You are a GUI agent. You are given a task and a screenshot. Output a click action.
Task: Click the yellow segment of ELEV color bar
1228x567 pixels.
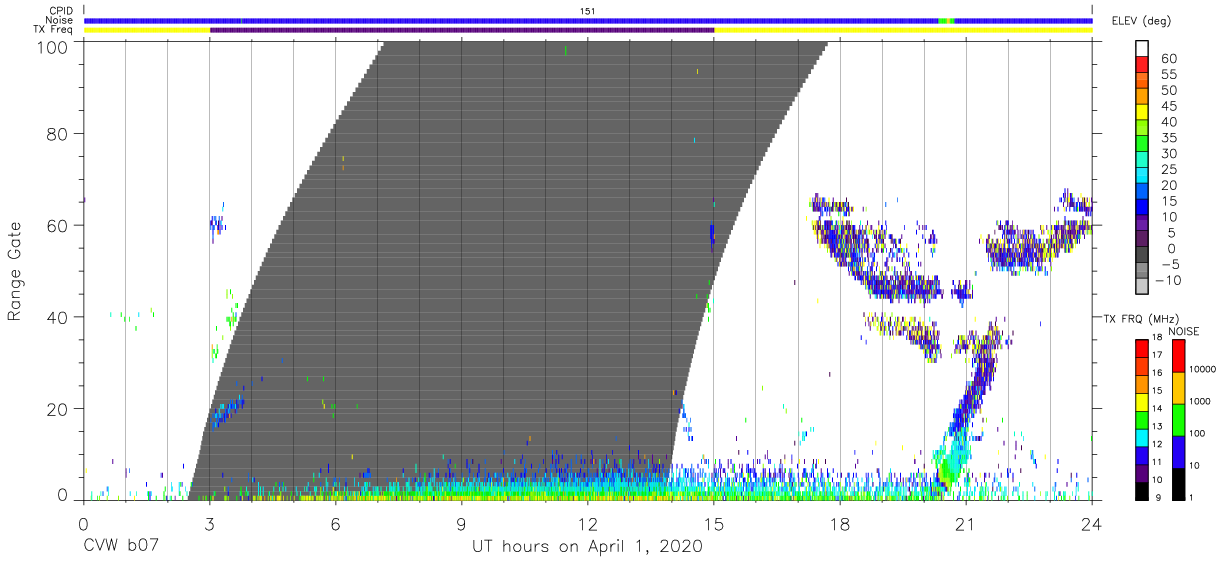coord(1142,112)
